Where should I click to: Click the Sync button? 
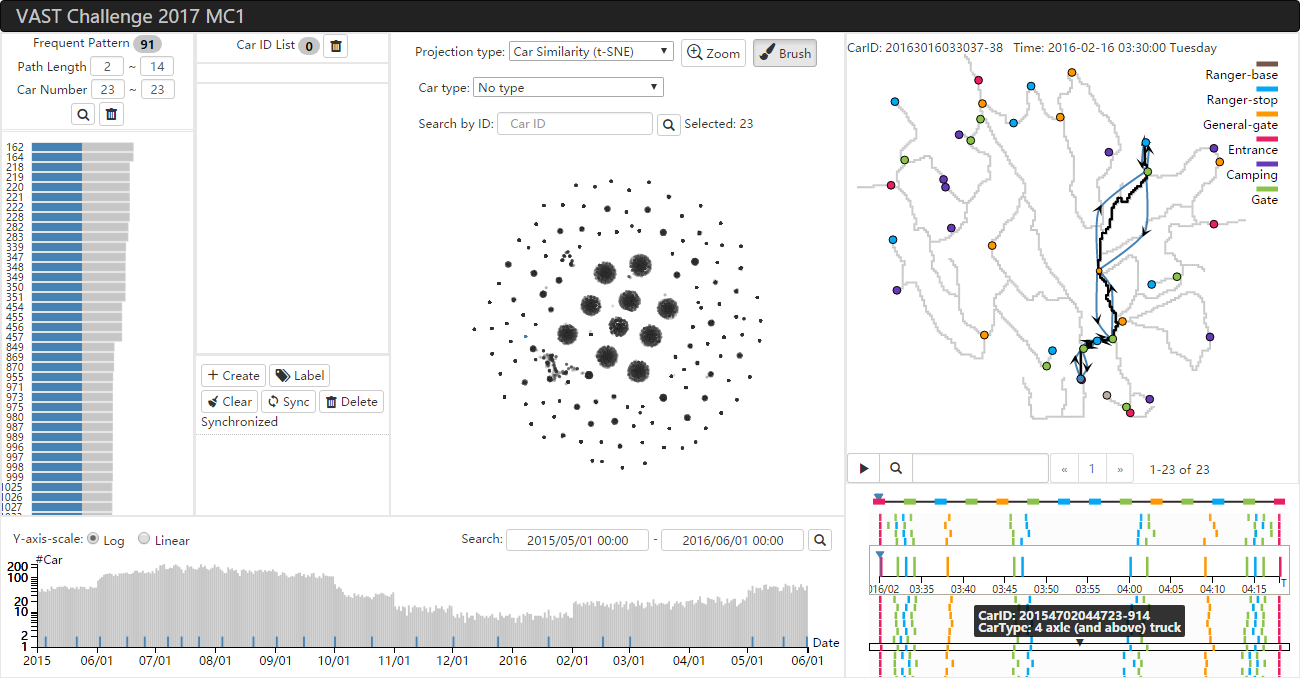coord(288,402)
